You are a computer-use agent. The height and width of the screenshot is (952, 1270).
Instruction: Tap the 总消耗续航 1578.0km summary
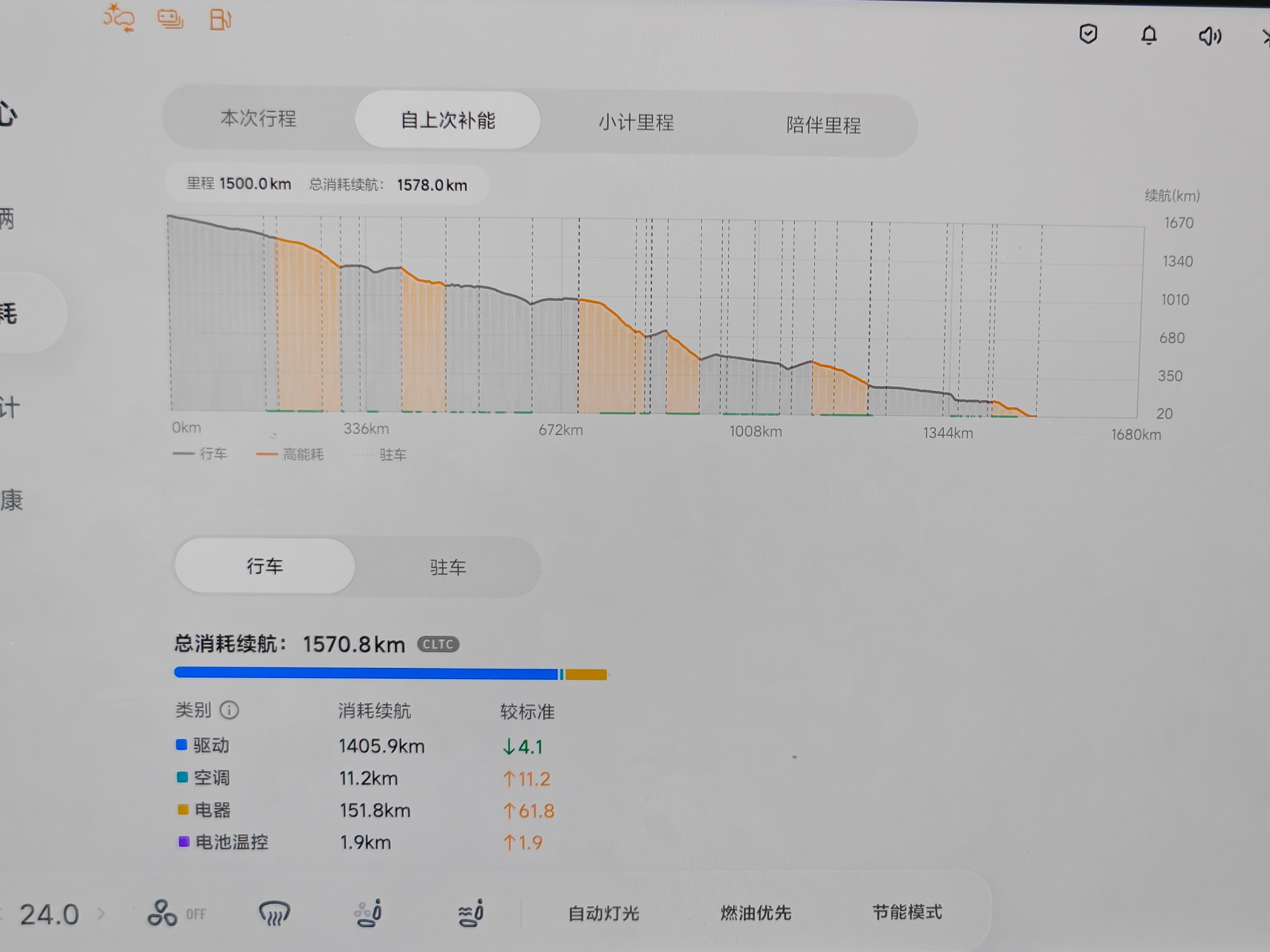(x=388, y=185)
